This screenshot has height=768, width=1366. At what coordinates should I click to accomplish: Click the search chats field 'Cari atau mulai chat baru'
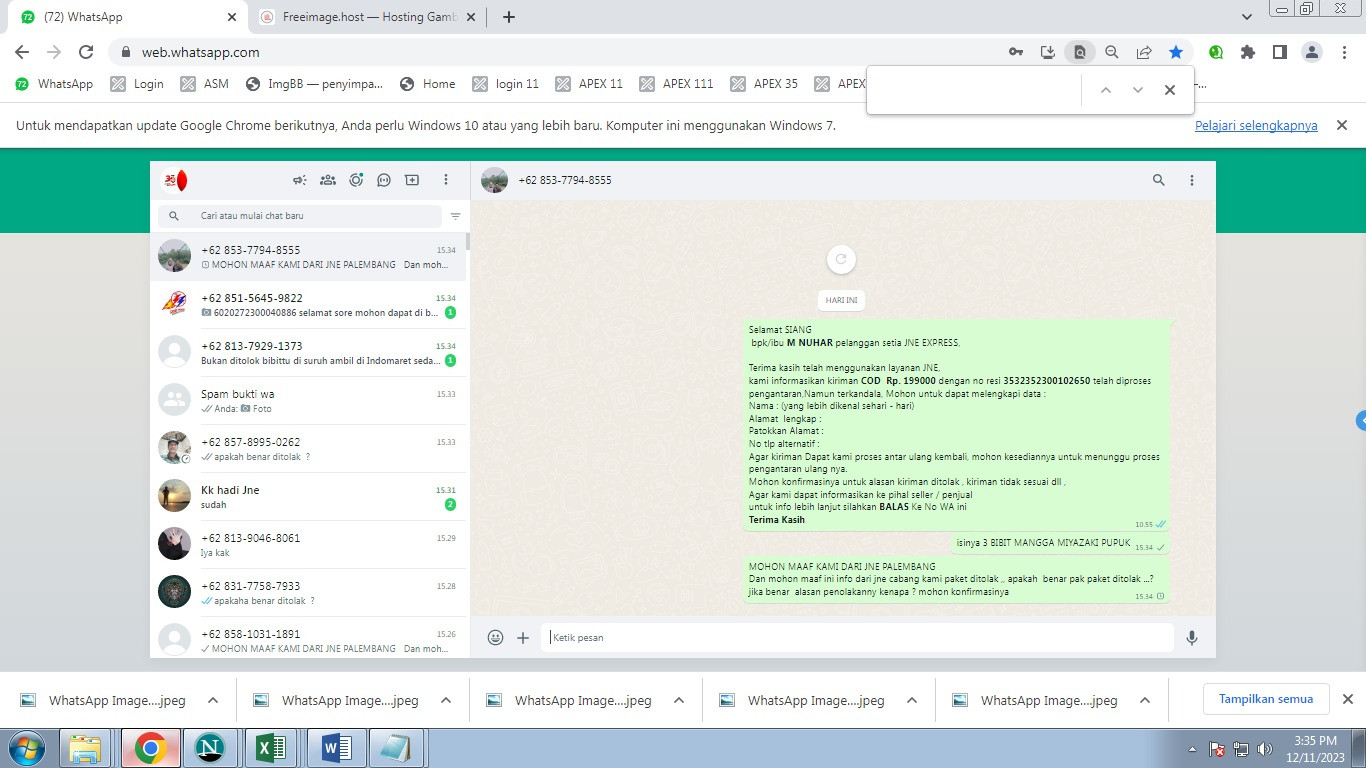[299, 216]
